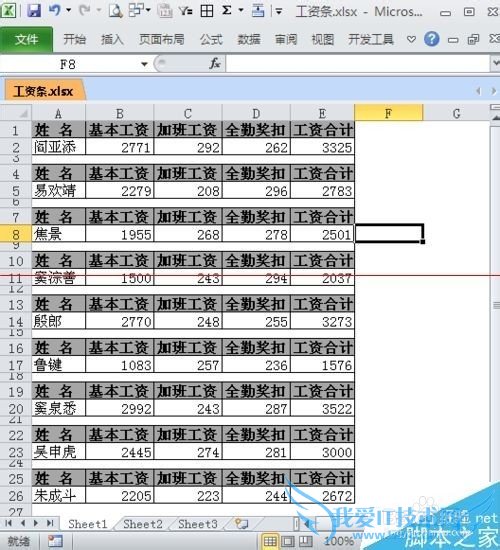500x550 pixels.
Task: Click the Undo arrow icon
Action: pyautogui.click(x=55, y=10)
